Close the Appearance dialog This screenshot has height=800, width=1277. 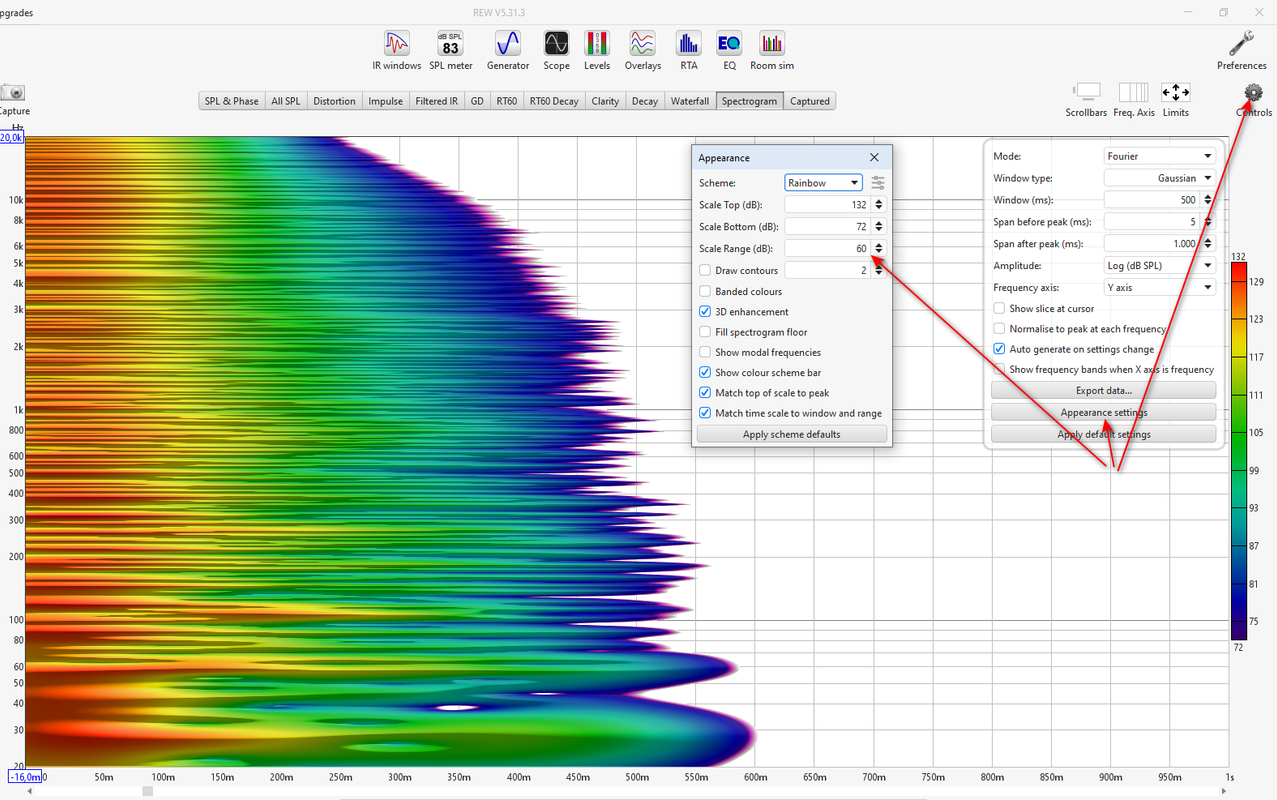[874, 158]
